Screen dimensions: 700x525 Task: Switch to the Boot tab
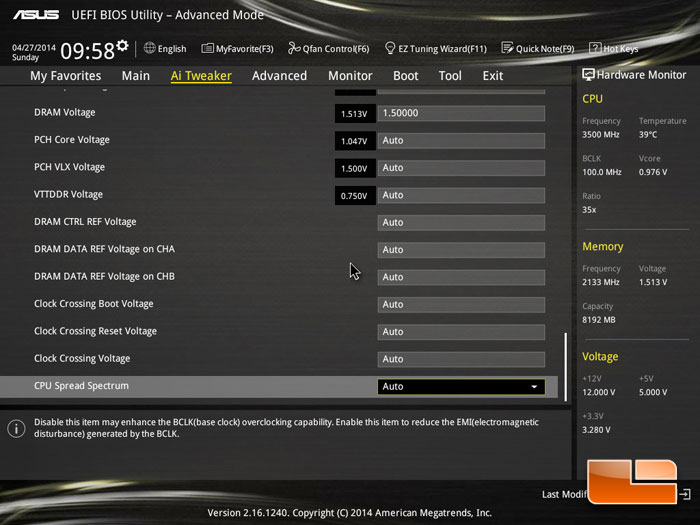pos(405,76)
